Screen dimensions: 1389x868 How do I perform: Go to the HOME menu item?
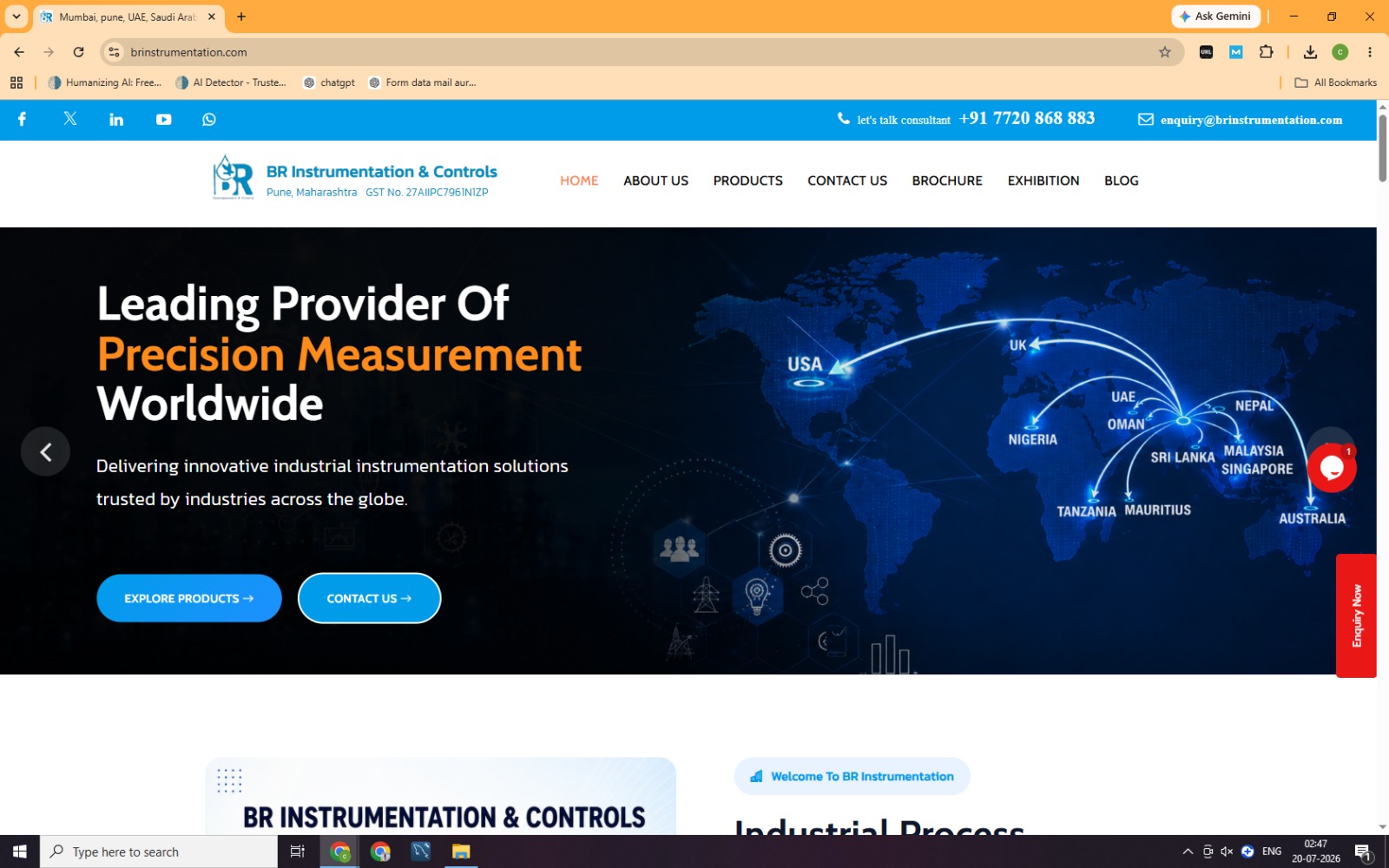[579, 181]
